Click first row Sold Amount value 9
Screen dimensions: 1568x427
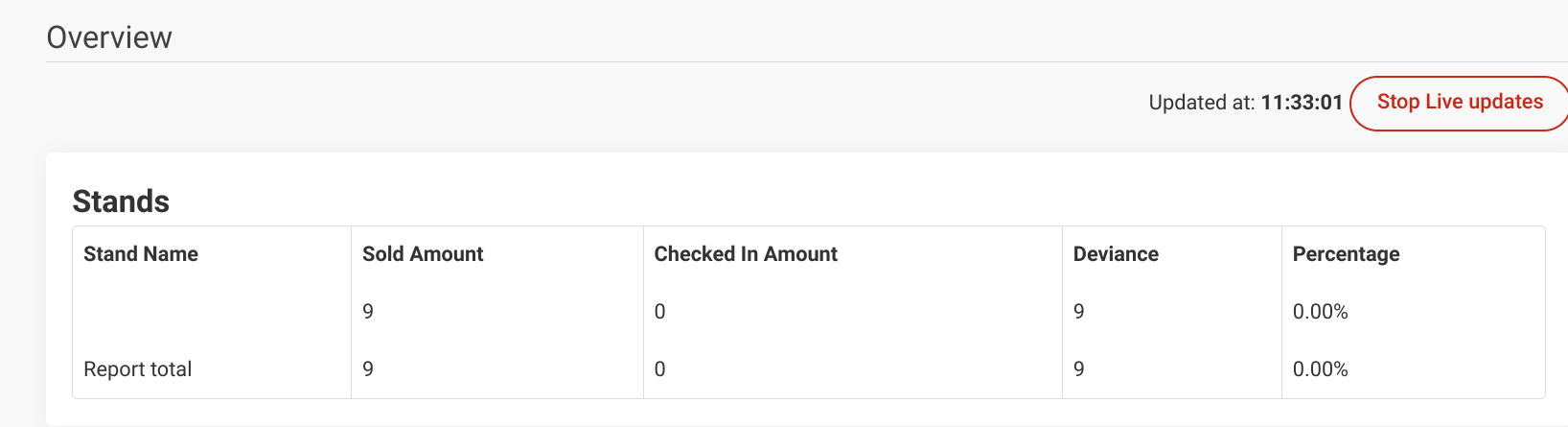(x=368, y=312)
